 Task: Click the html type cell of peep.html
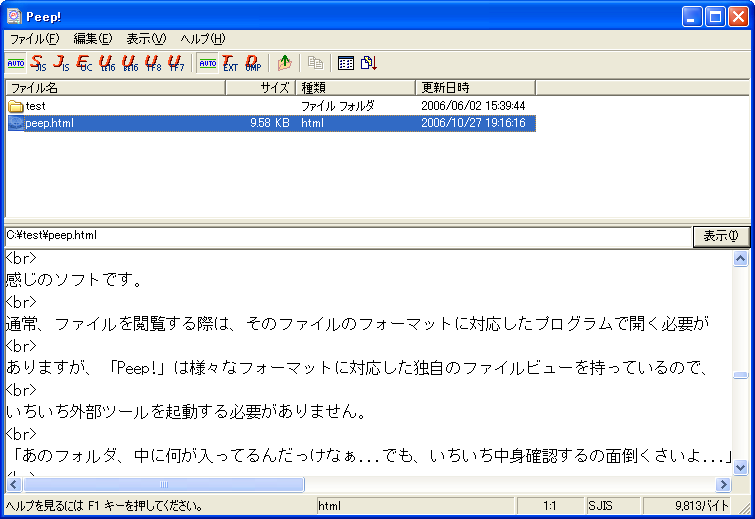312,123
